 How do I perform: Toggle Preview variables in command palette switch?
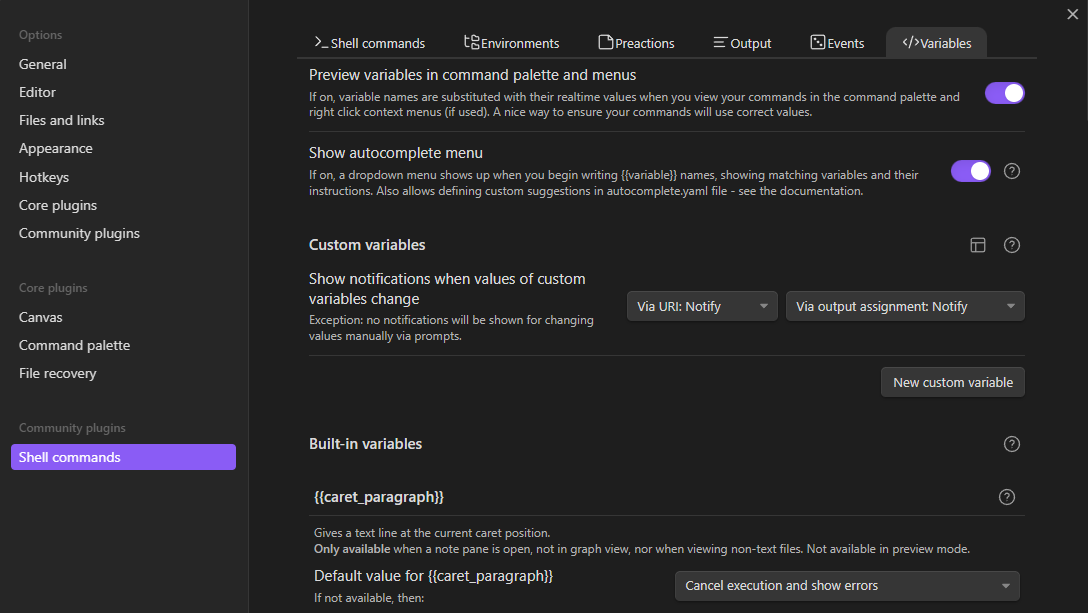(x=1004, y=93)
